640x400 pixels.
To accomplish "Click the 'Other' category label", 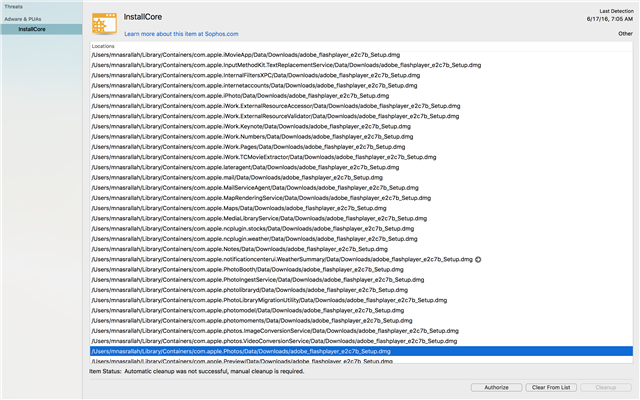I will 625,34.
